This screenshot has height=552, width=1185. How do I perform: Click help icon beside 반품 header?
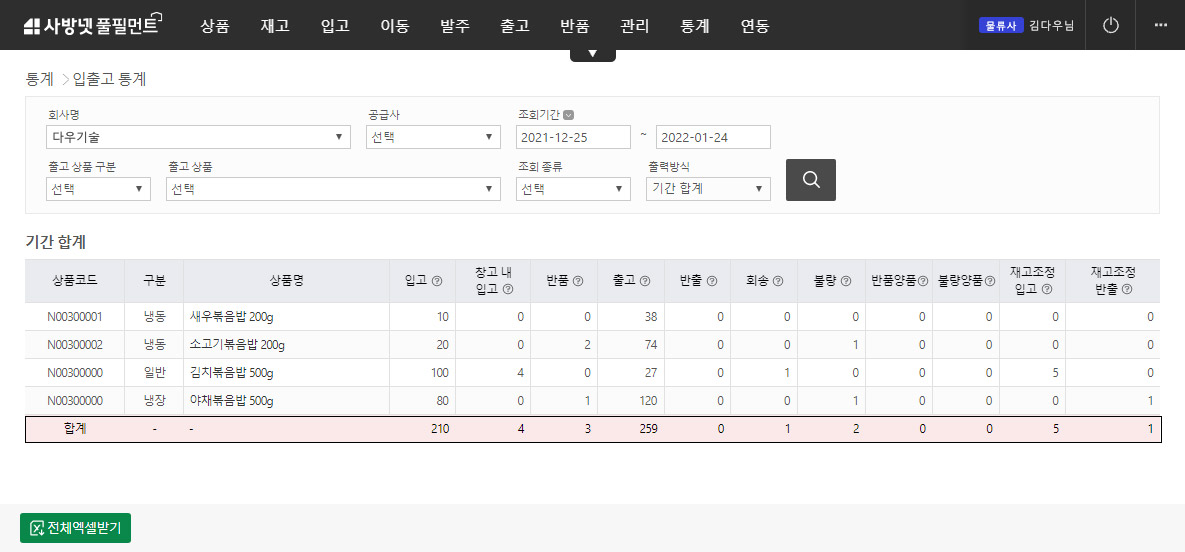(x=578, y=281)
